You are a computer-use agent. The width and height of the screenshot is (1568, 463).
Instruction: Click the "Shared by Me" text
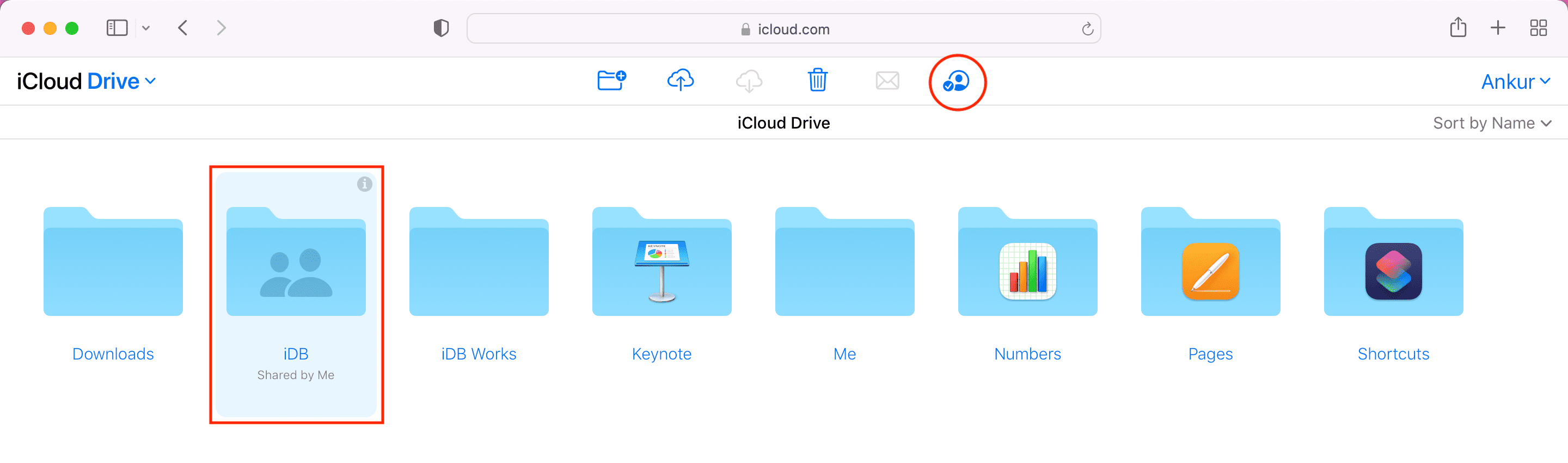point(296,375)
